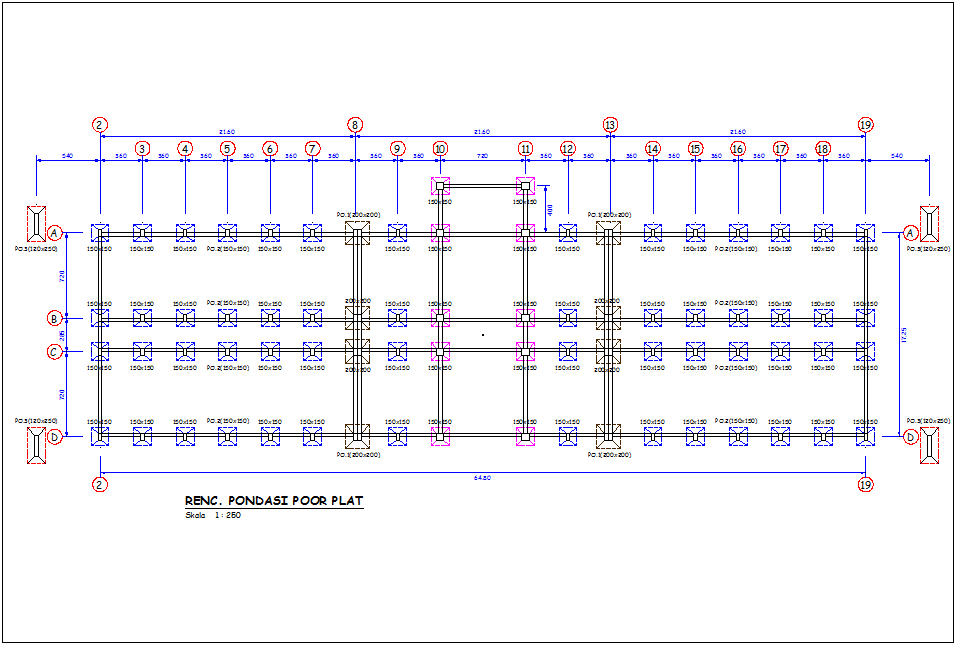Select grid bubble 2 below the plan

(x=100, y=484)
